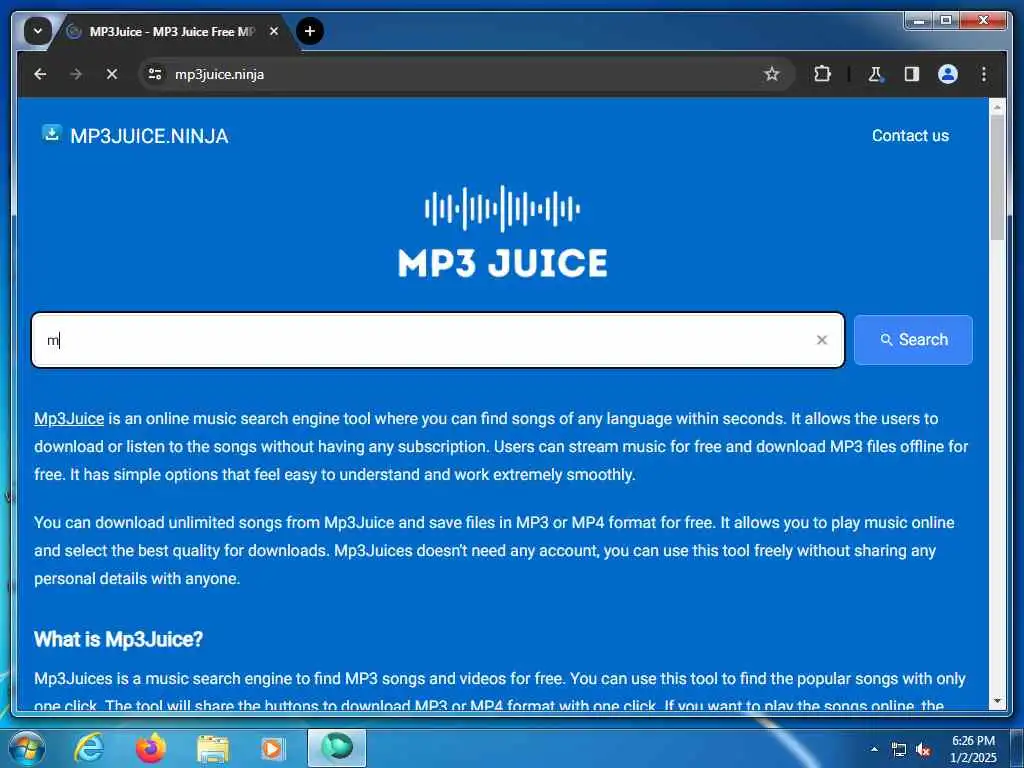Viewport: 1024px width, 768px height.
Task: Bookmark this page with star icon
Action: [x=771, y=74]
